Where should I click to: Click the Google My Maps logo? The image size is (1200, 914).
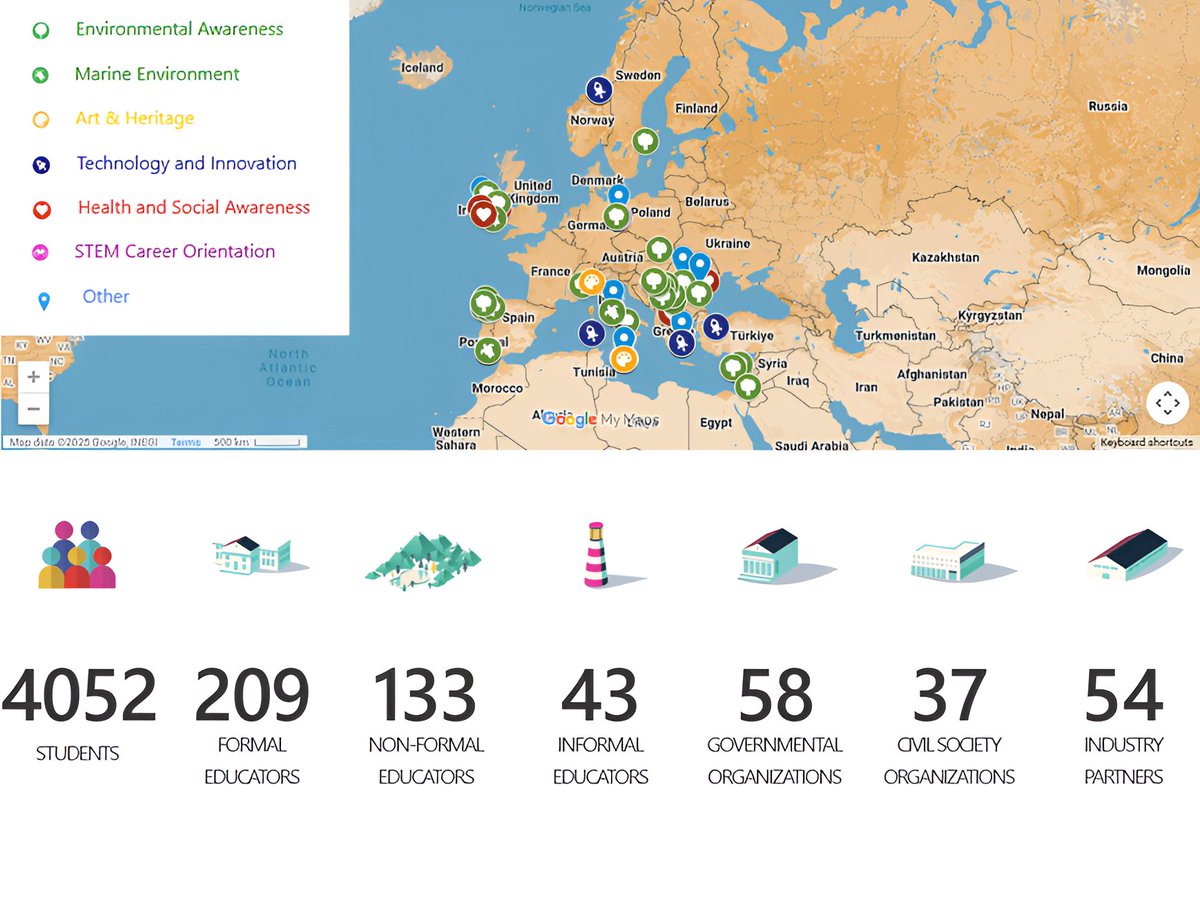(600, 420)
